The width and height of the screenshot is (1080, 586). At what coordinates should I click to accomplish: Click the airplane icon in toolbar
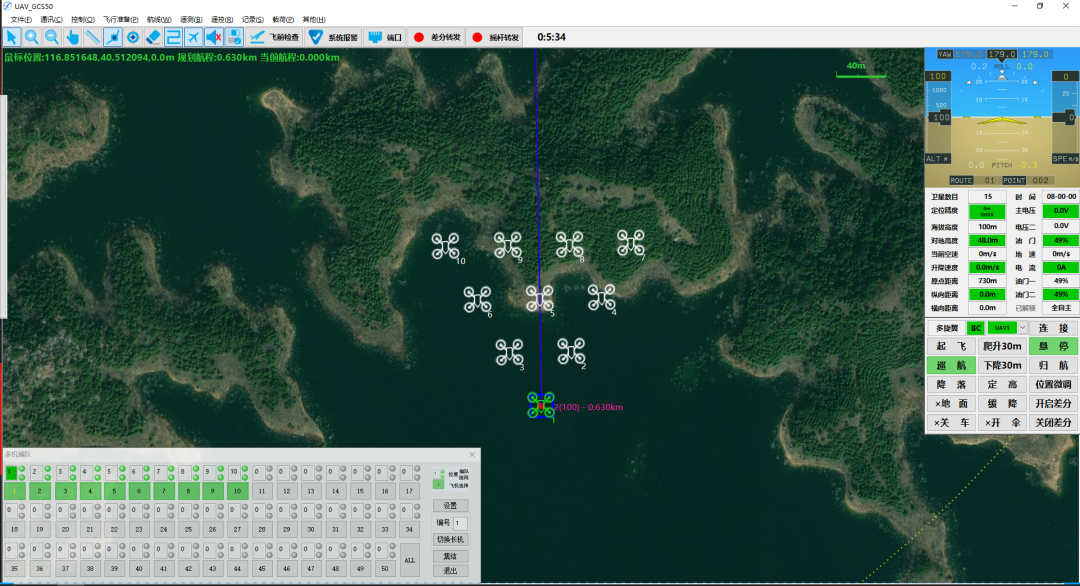pos(193,37)
